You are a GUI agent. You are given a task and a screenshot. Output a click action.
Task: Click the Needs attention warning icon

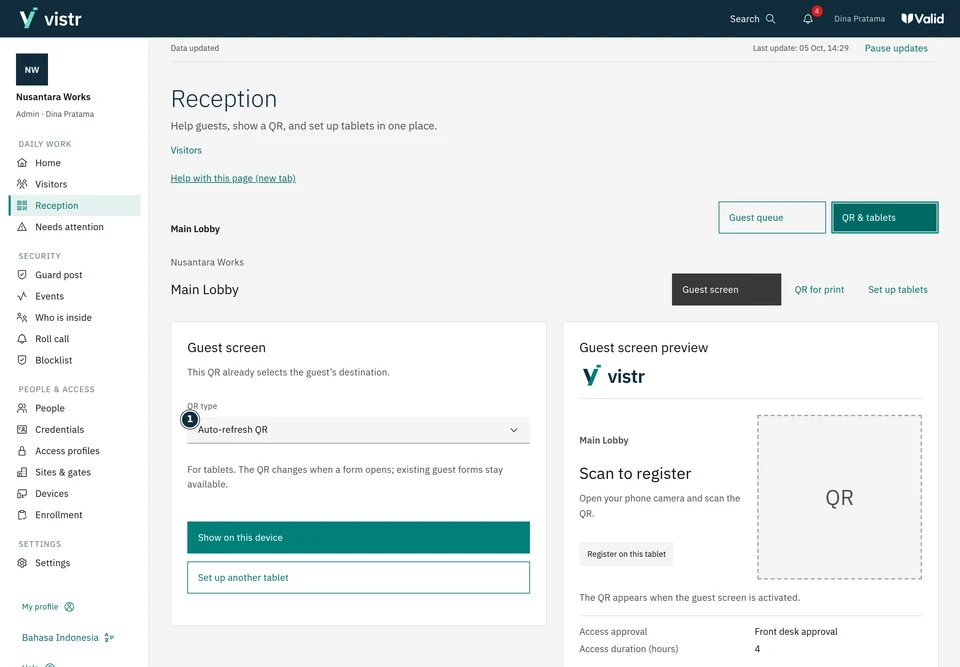click(x=22, y=227)
